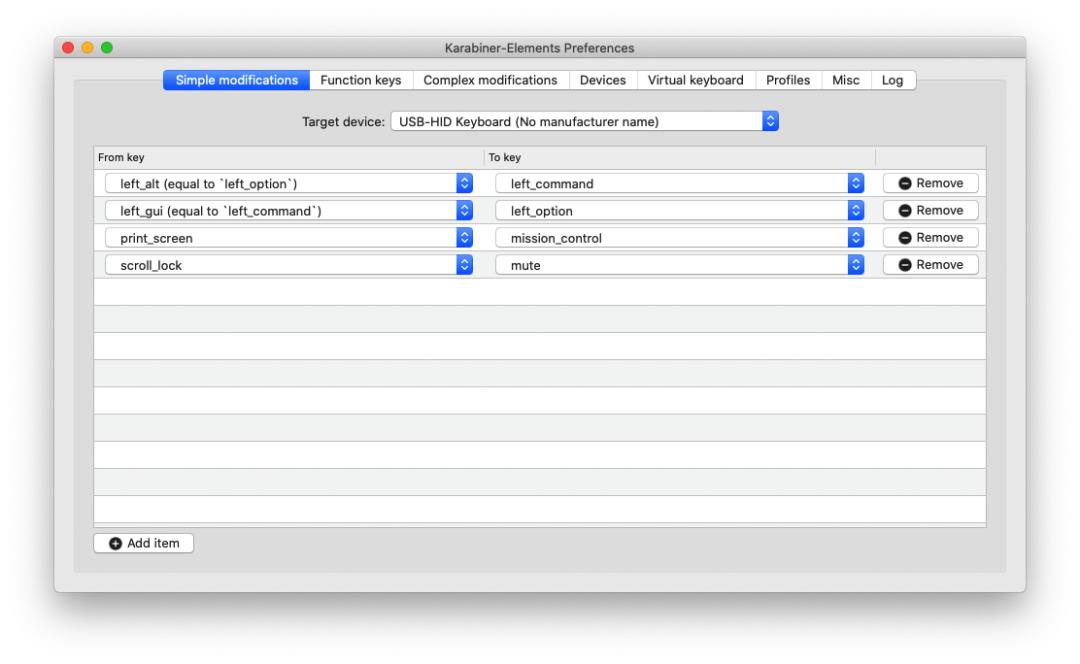Remove the left_gui to left_option mapping

point(930,211)
